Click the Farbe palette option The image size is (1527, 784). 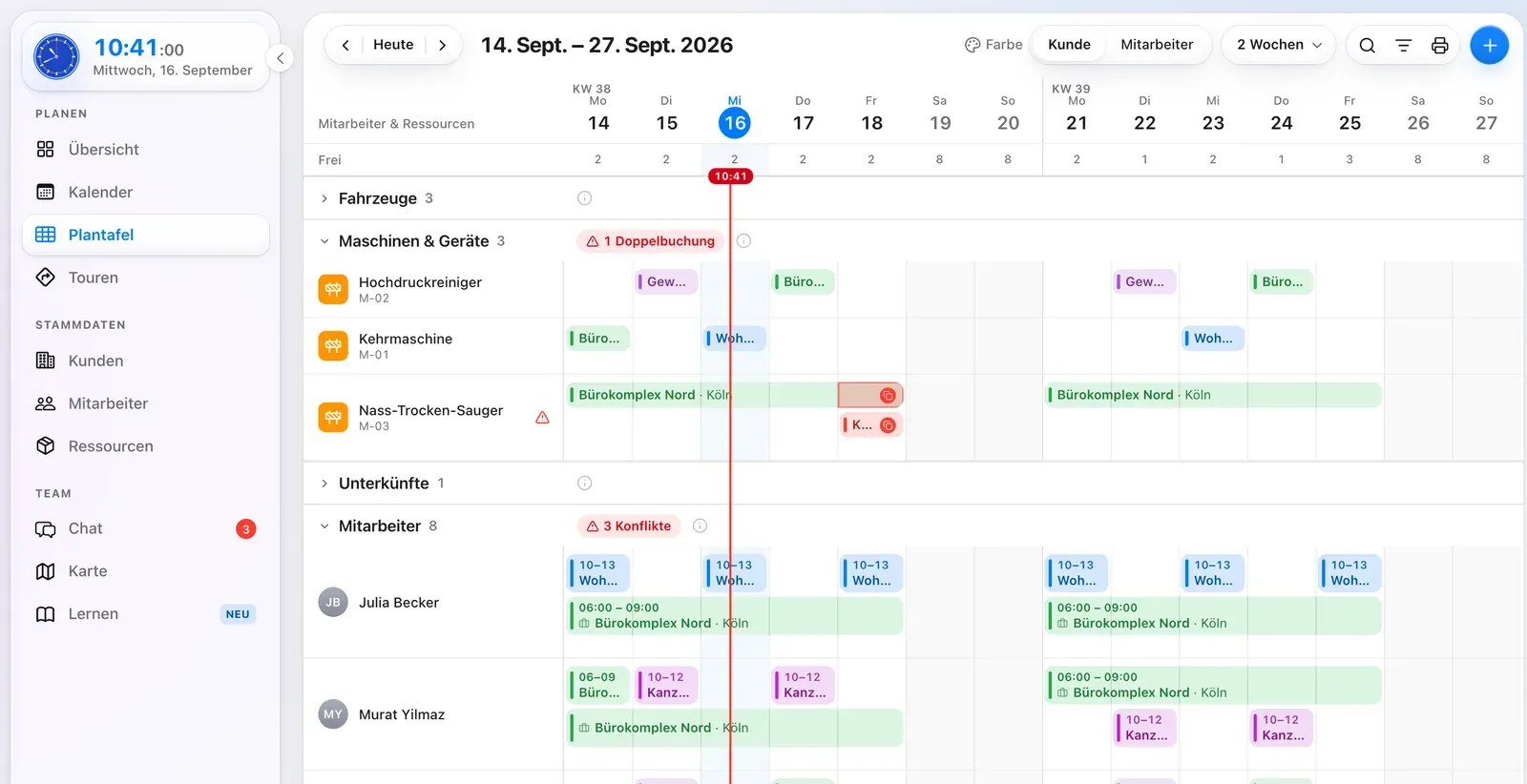[994, 45]
